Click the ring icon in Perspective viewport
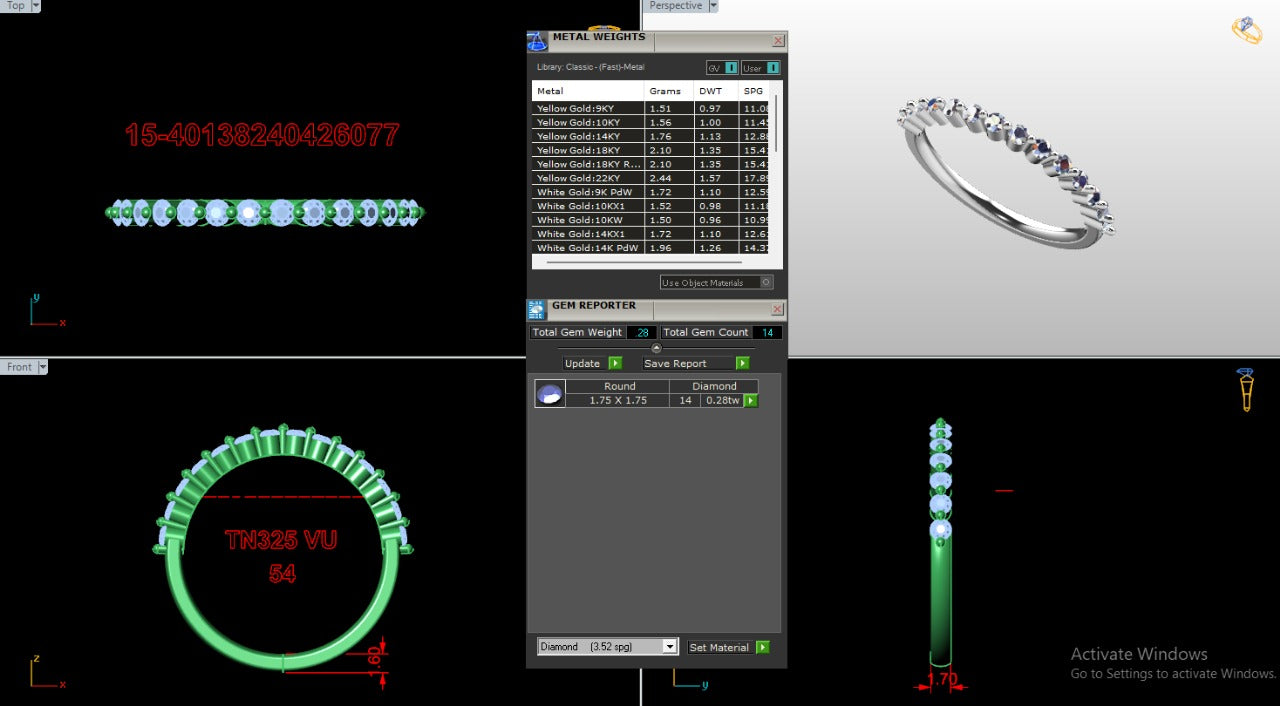This screenshot has width=1280, height=706. tap(1246, 30)
